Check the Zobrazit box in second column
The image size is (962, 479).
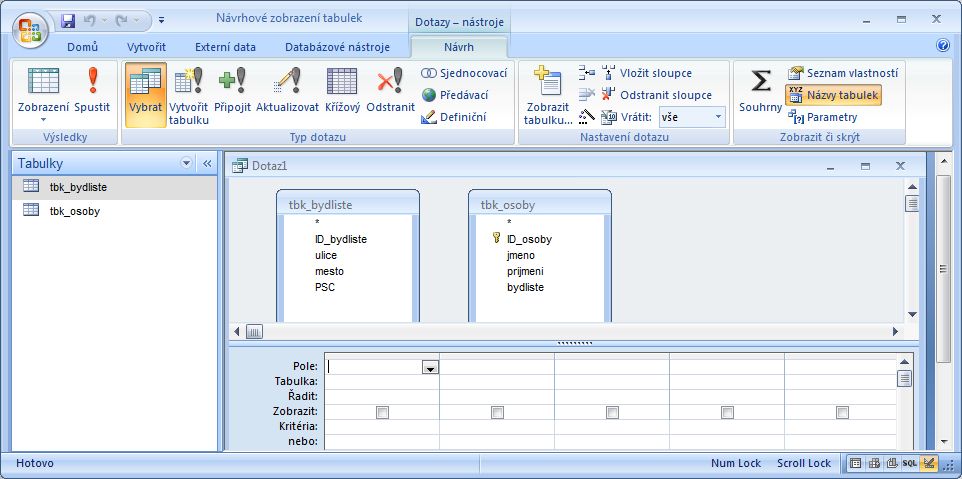coord(497,412)
